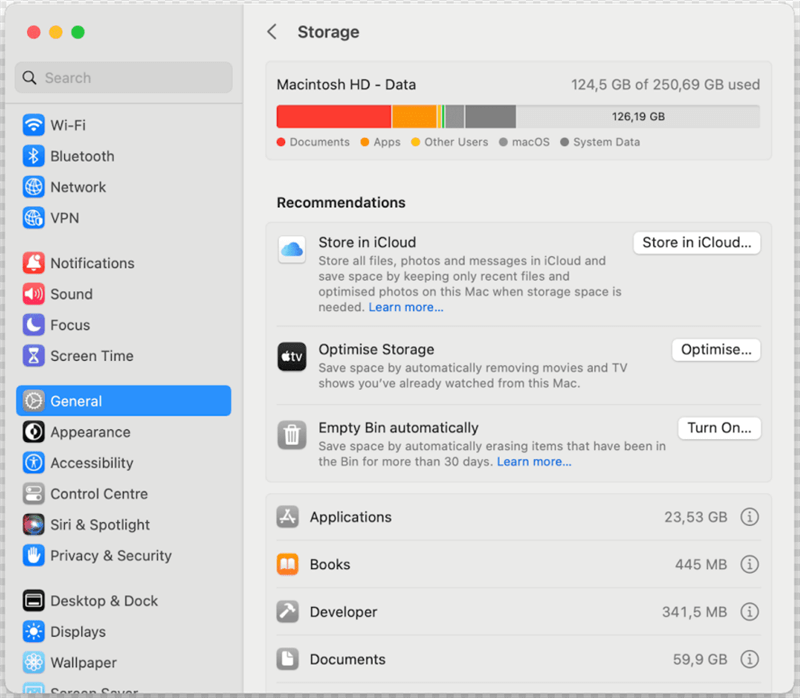Click the Developer 341,5 MB size
This screenshot has height=698, width=800.
(x=694, y=612)
